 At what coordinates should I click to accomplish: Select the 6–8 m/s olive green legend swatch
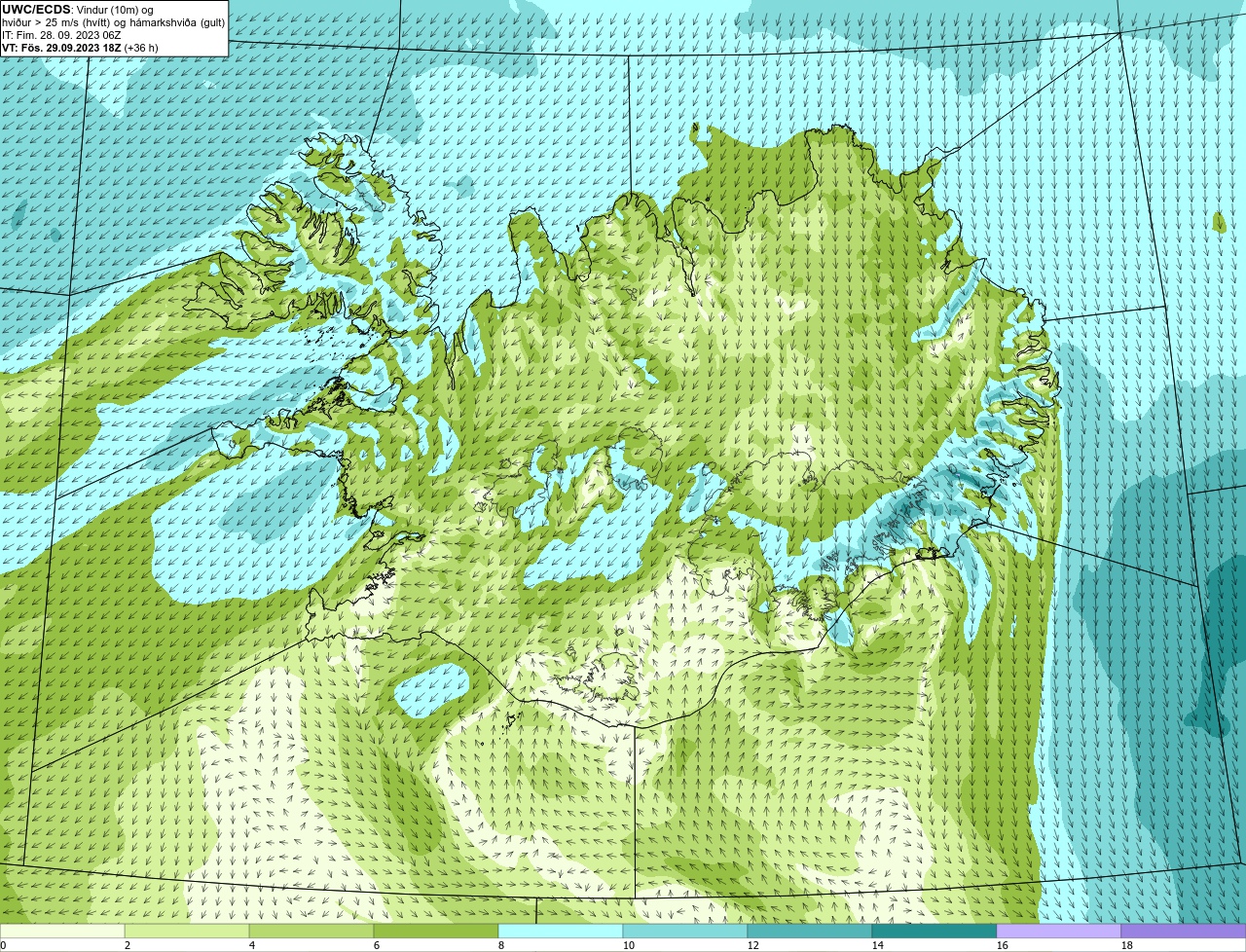click(436, 931)
